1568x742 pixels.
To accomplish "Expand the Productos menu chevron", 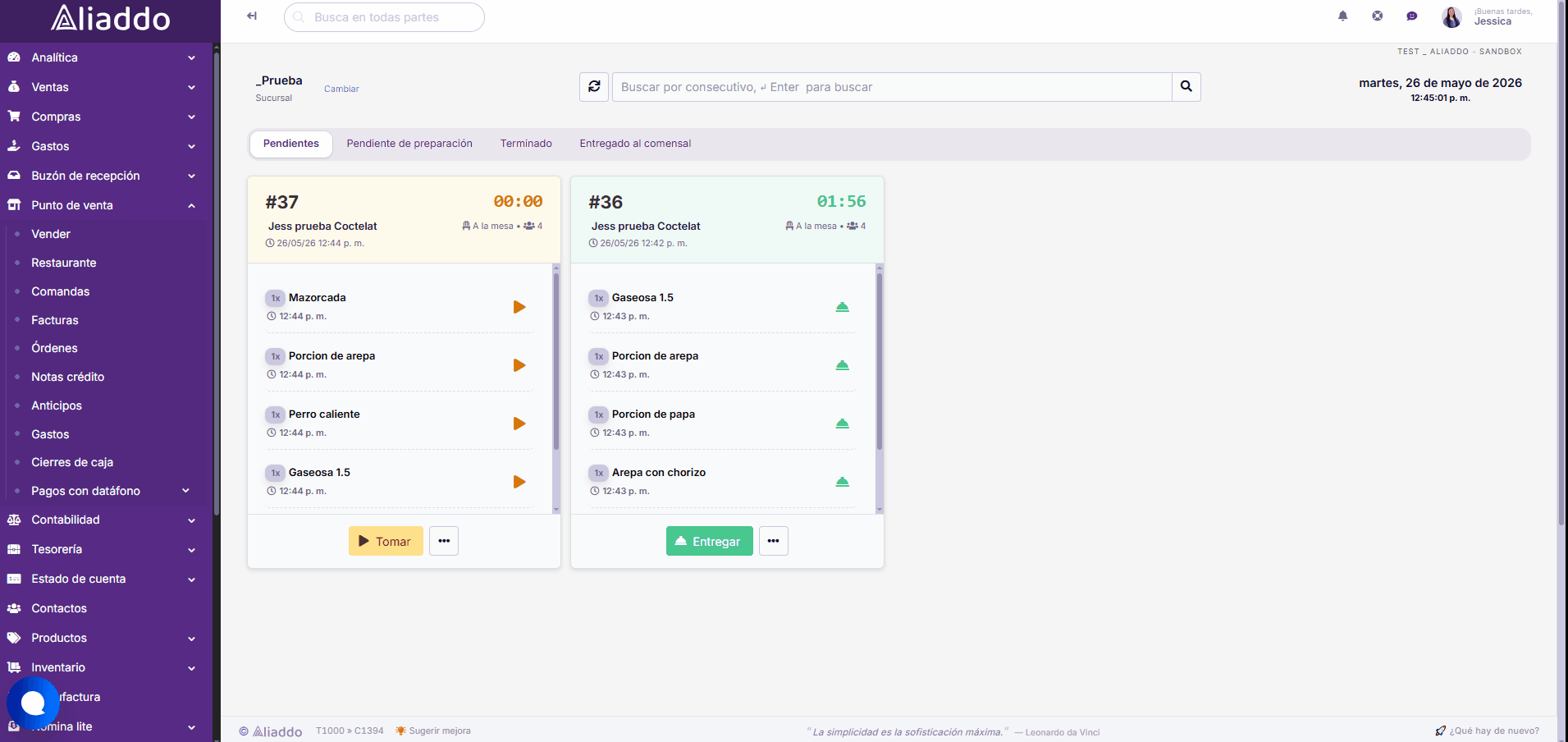I will 191,638.
